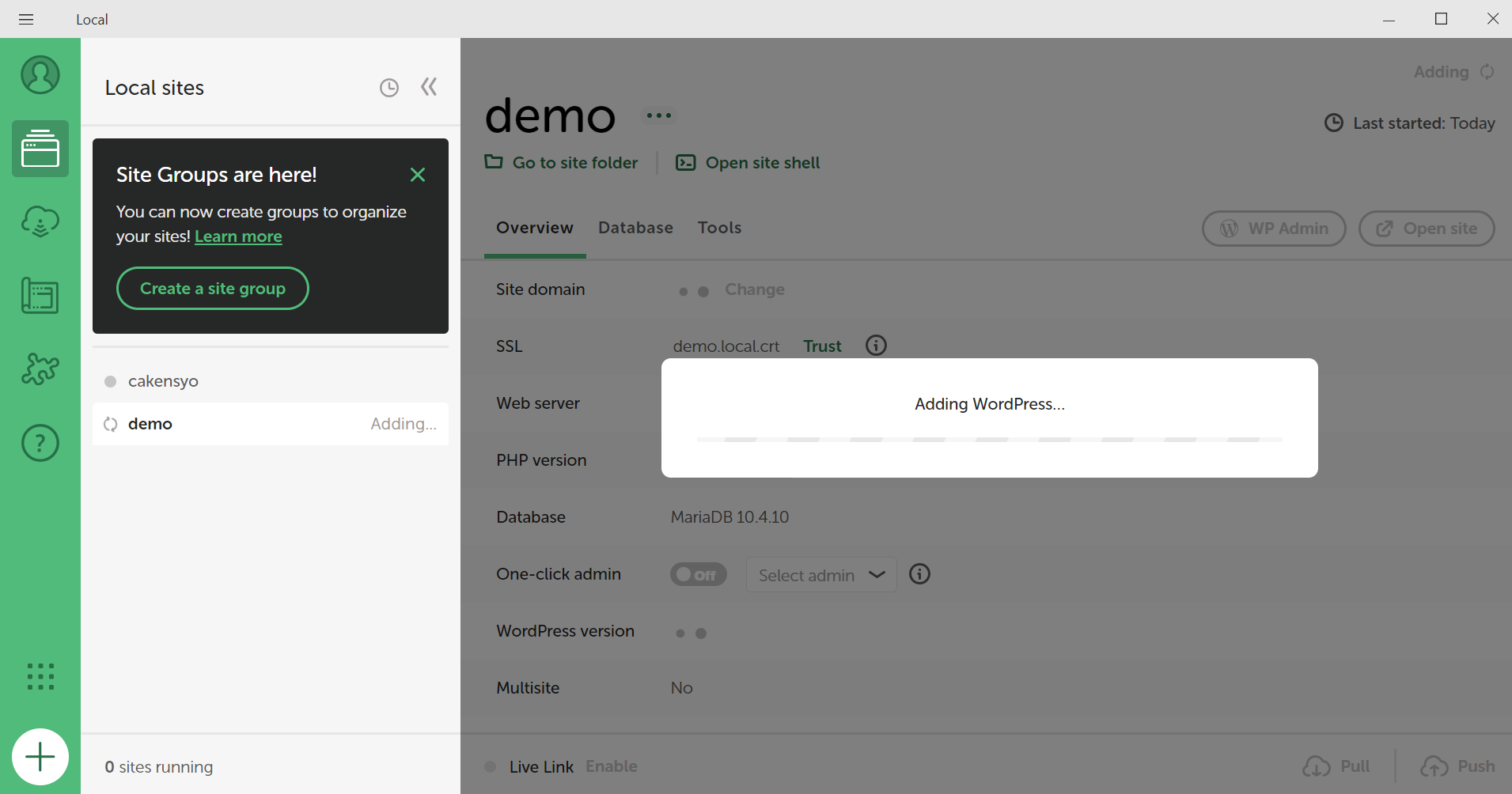The image size is (1512, 794).
Task: Open more options next to demo title
Action: 659,115
